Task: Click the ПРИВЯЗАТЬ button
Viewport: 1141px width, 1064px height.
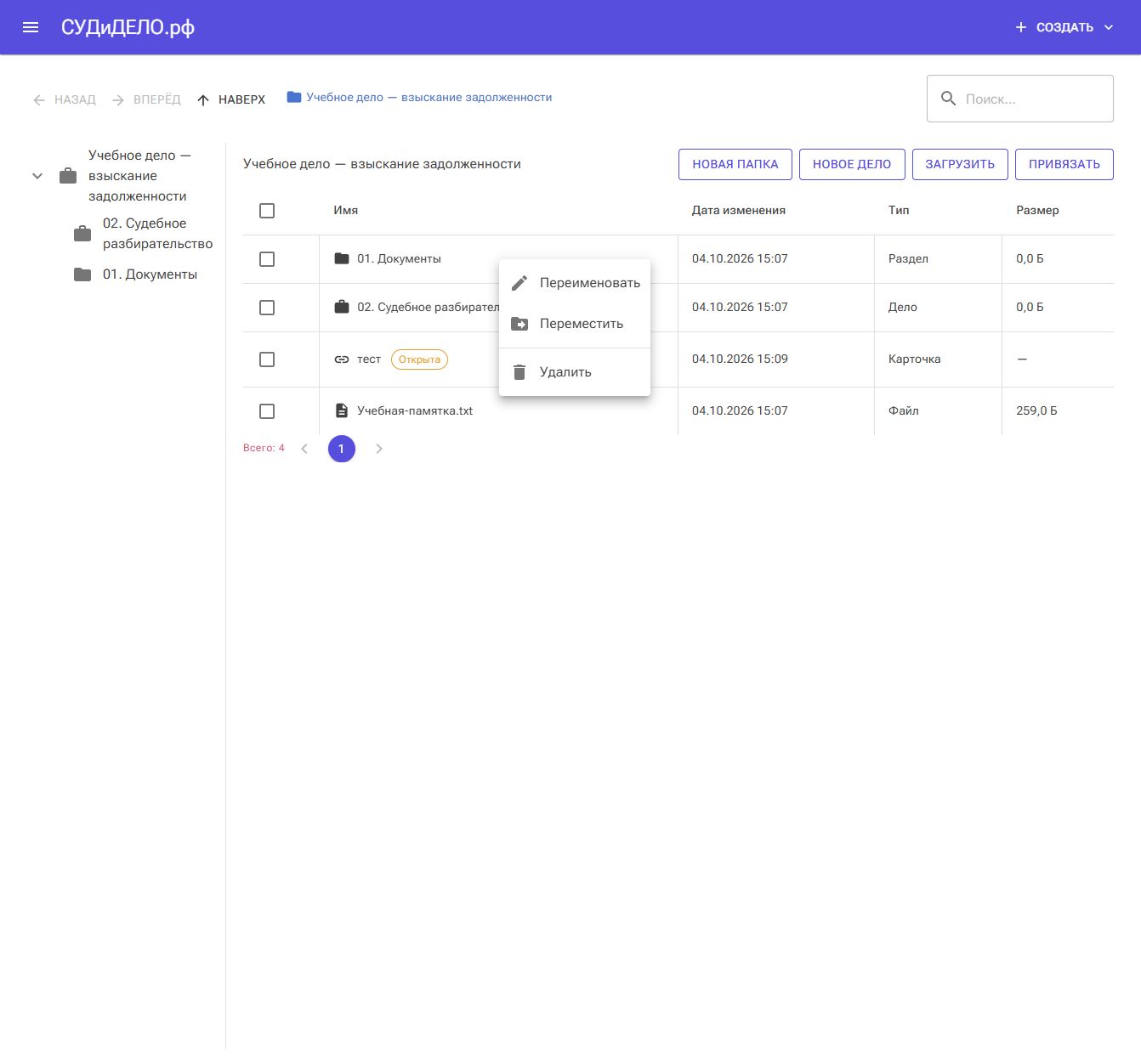Action: point(1064,164)
